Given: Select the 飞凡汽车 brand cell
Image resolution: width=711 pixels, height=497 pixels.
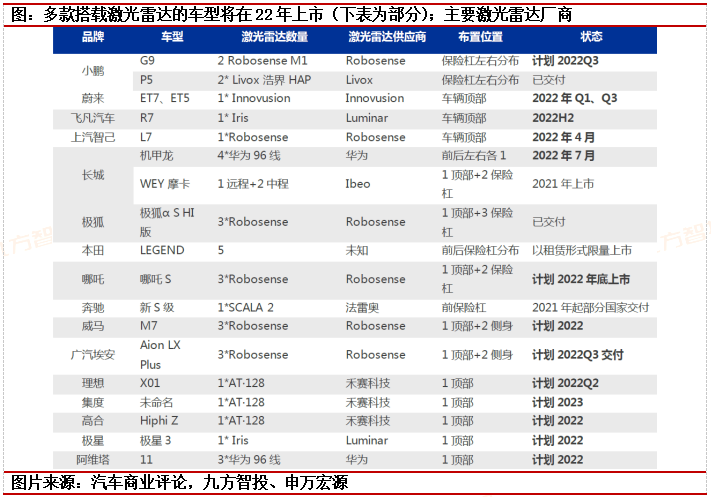Looking at the screenshot, I should pyautogui.click(x=93, y=118).
